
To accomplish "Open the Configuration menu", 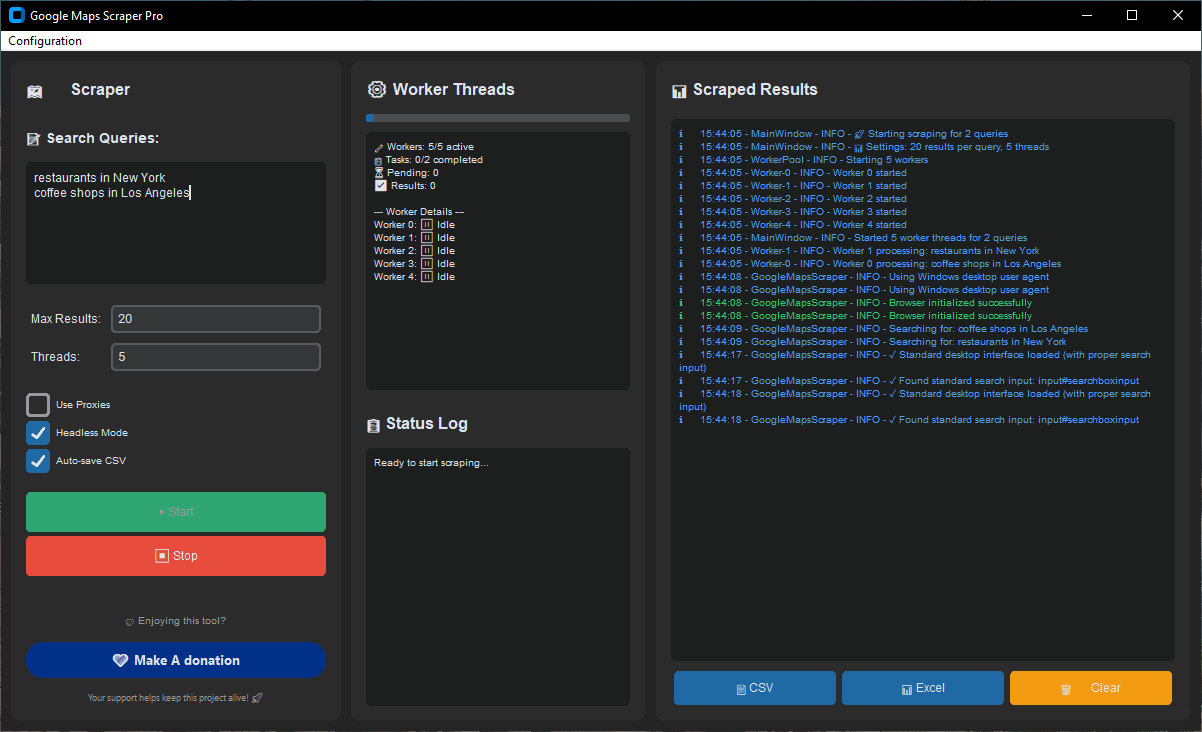I will 45,41.
